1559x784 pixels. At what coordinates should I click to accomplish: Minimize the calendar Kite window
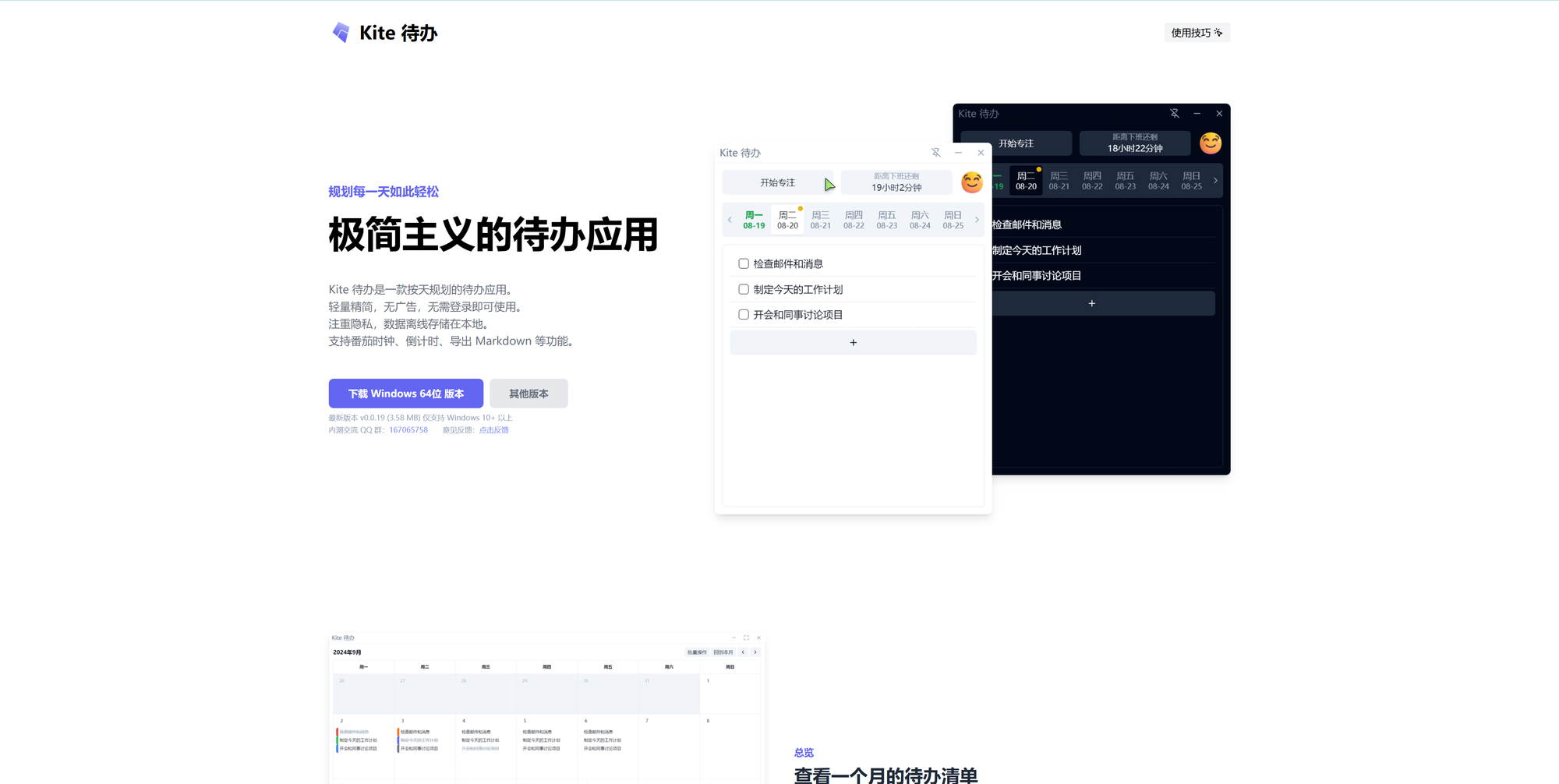(734, 637)
